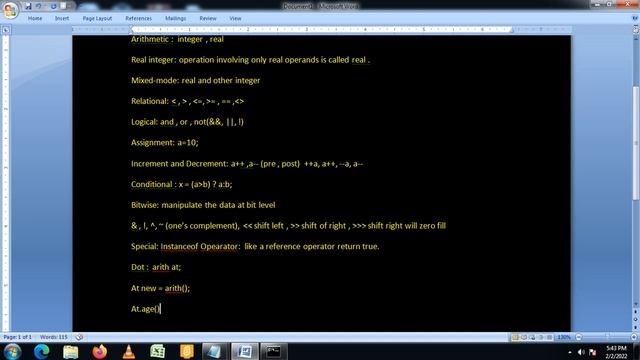Open Microsoft Edge from taskbar
This screenshot has height=360, width=640.
click(41, 351)
